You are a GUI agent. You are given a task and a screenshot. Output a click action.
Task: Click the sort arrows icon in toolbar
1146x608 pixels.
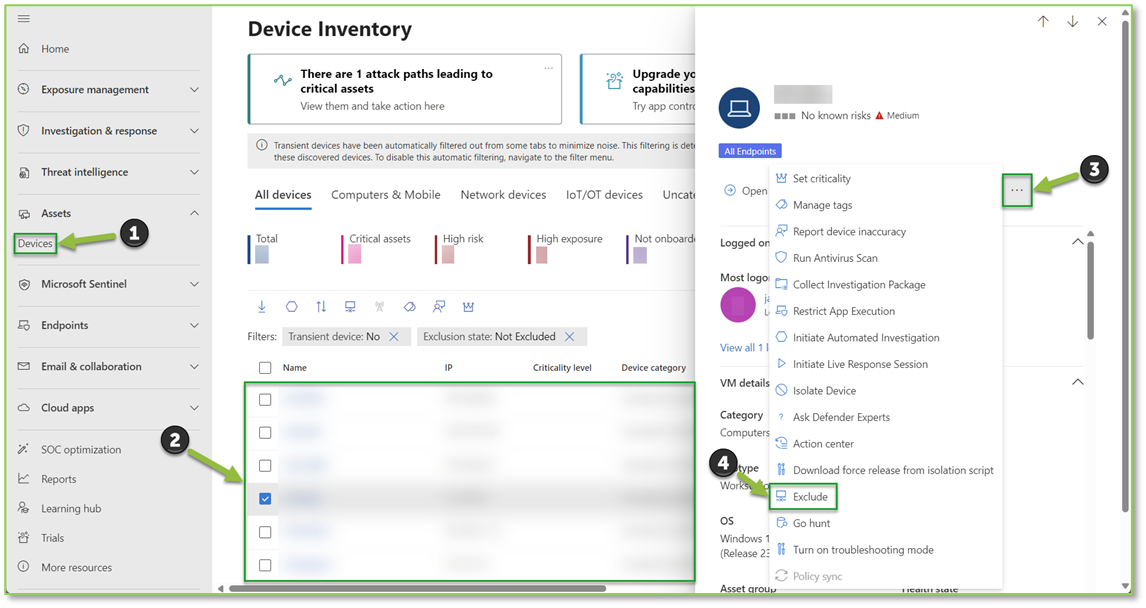[321, 307]
